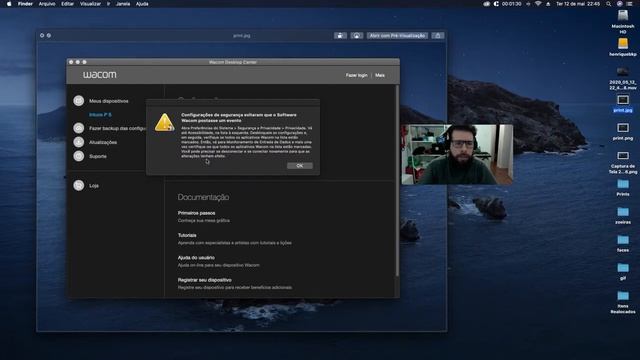This screenshot has width=640, height=360.
Task: Click the yellow warning triangle icon
Action: pos(164,122)
